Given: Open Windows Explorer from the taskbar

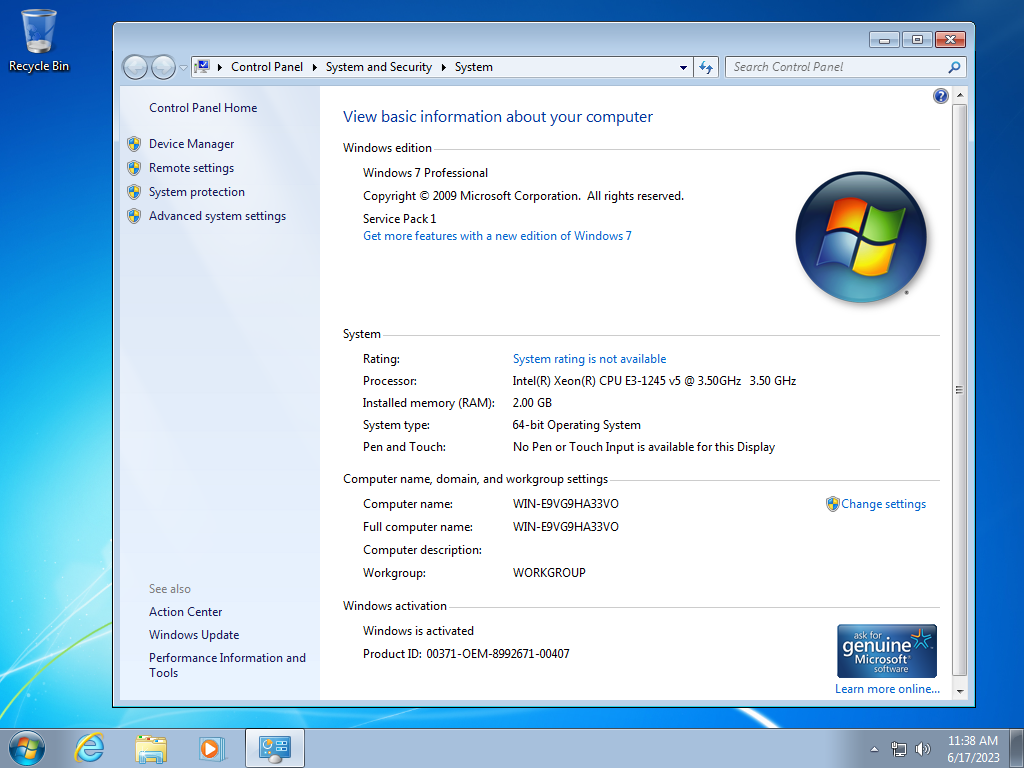Looking at the screenshot, I should point(151,748).
